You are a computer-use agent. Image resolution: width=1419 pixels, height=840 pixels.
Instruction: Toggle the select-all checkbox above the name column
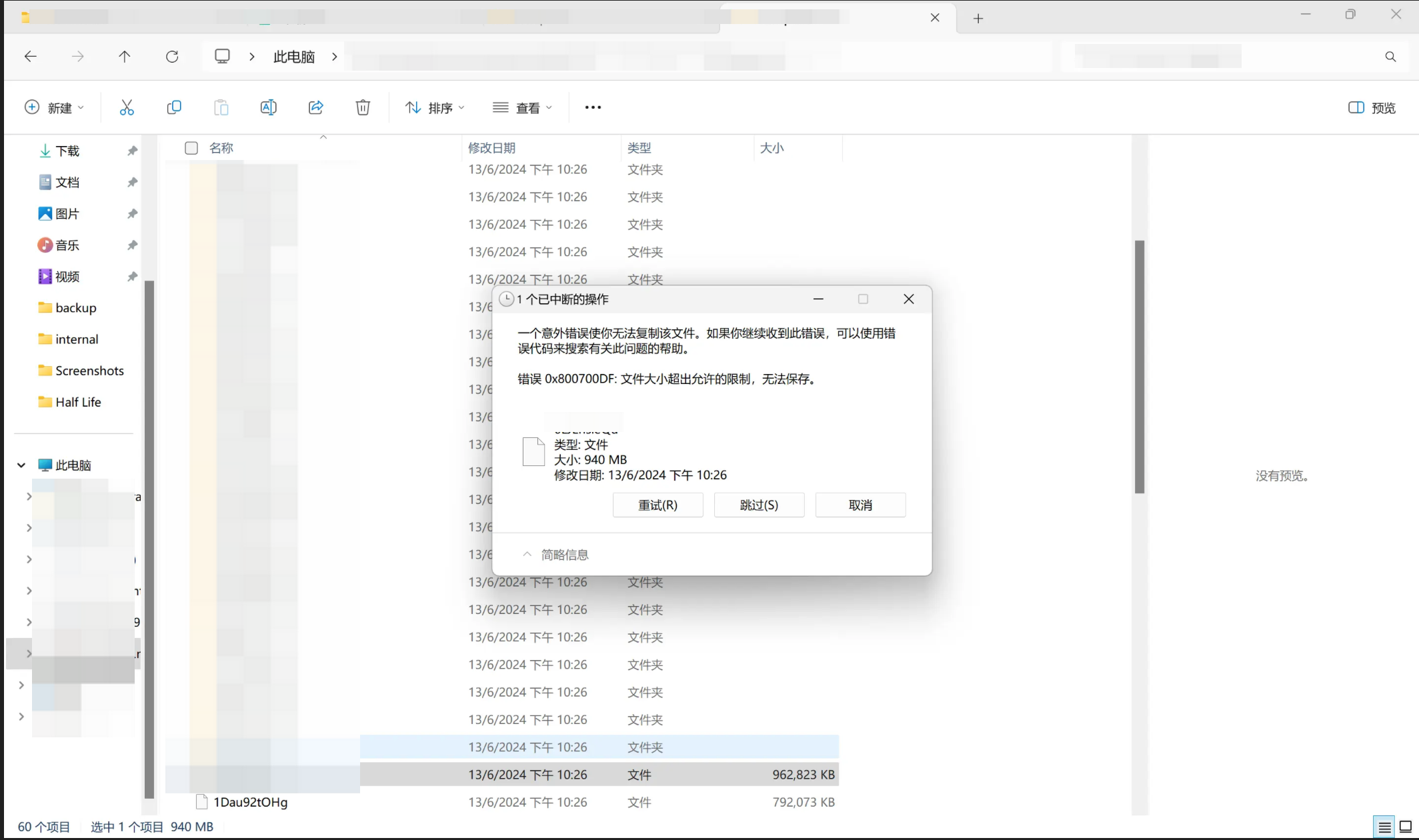(x=191, y=148)
